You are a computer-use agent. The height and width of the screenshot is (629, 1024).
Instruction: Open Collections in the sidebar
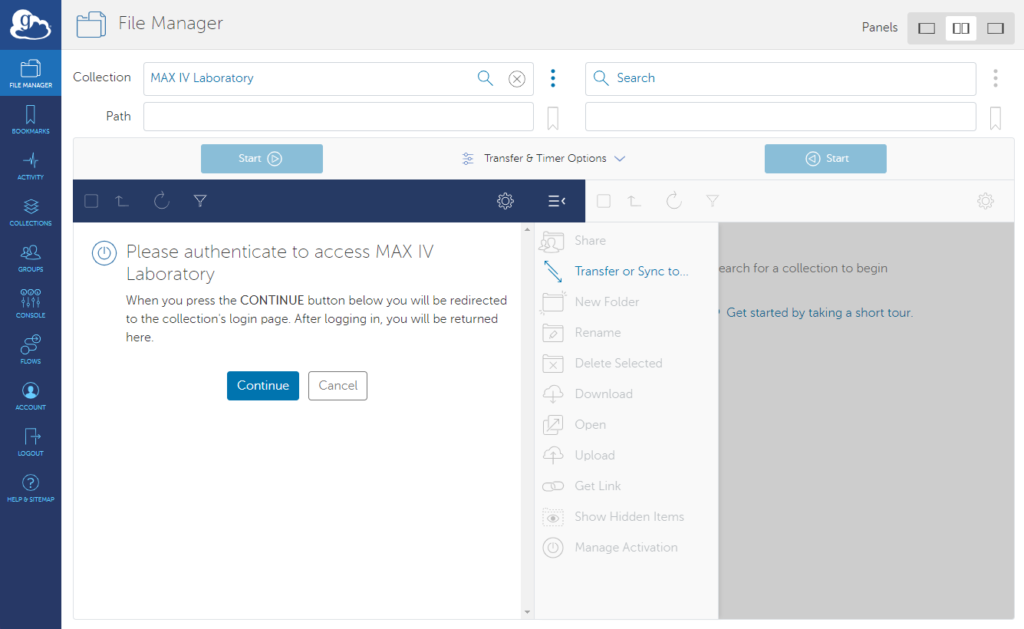[x=31, y=212]
